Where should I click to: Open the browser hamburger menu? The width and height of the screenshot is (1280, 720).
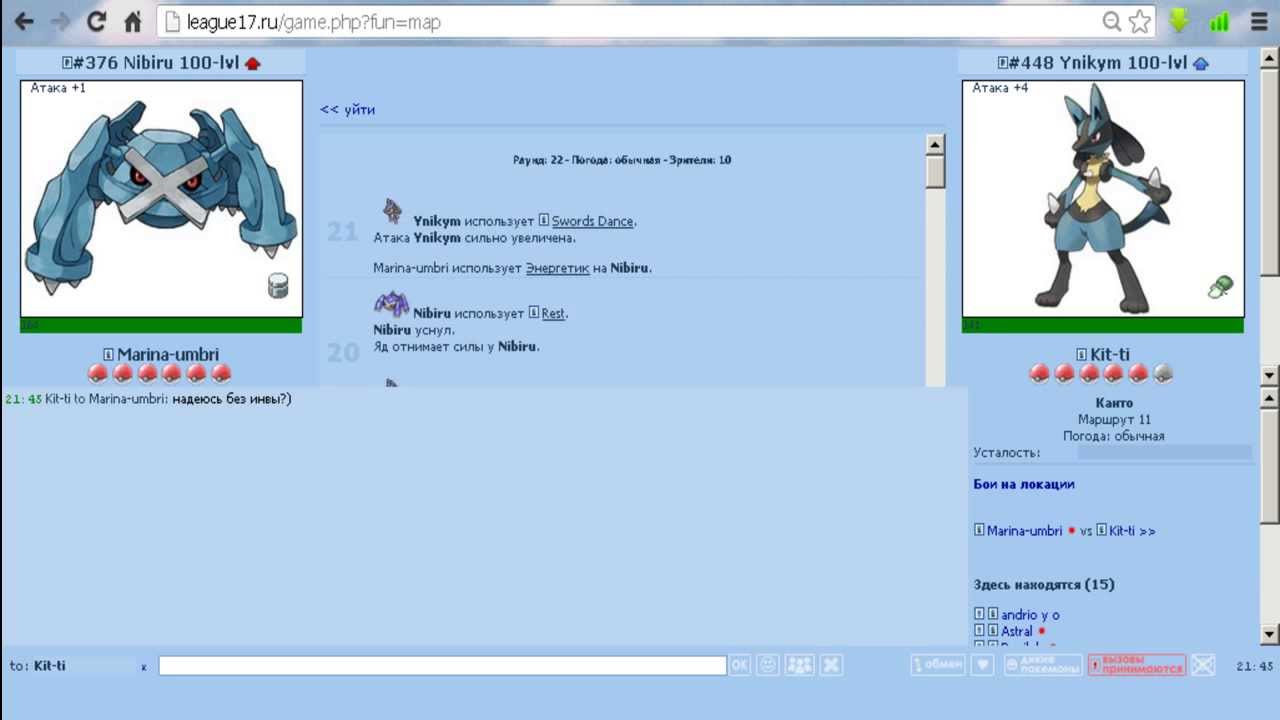(x=1259, y=21)
